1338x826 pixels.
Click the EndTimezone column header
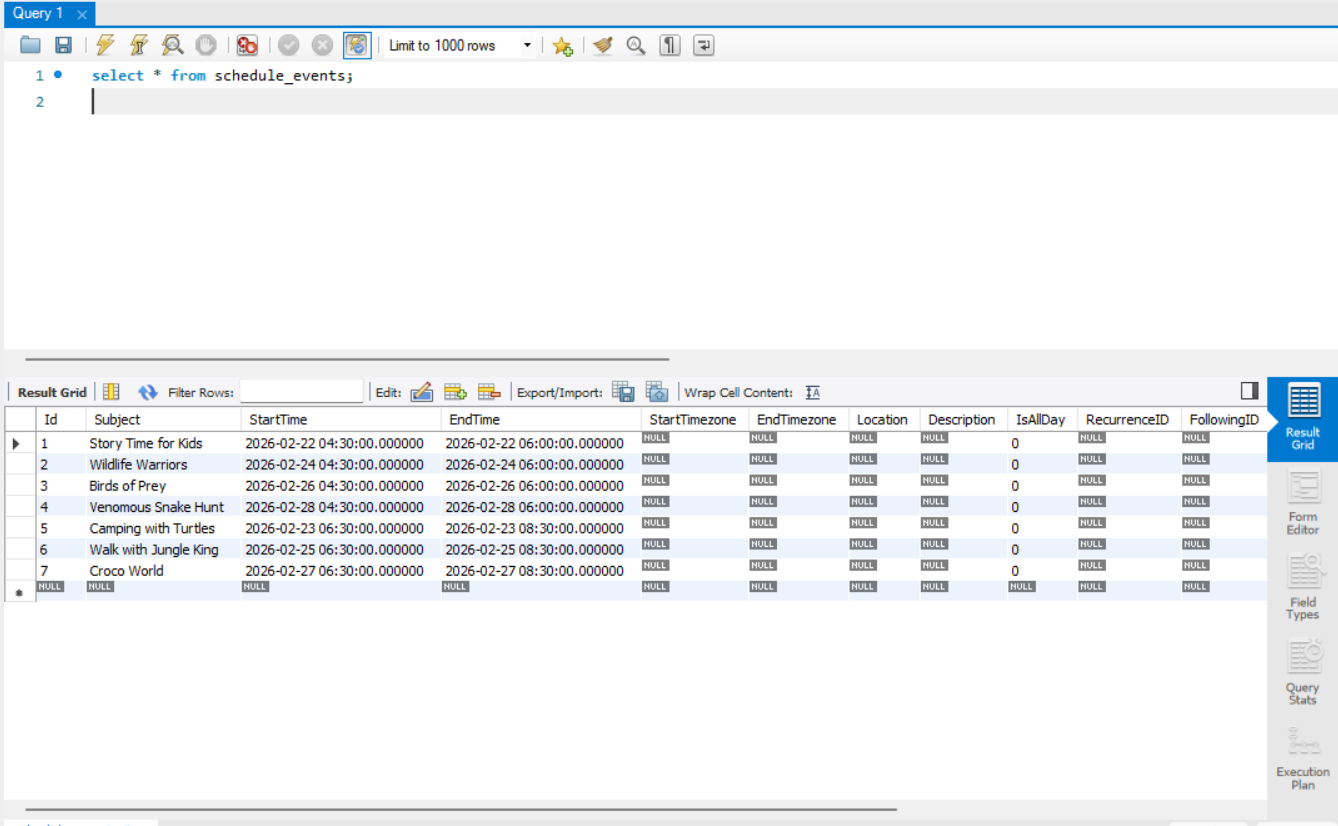pyautogui.click(x=798, y=419)
